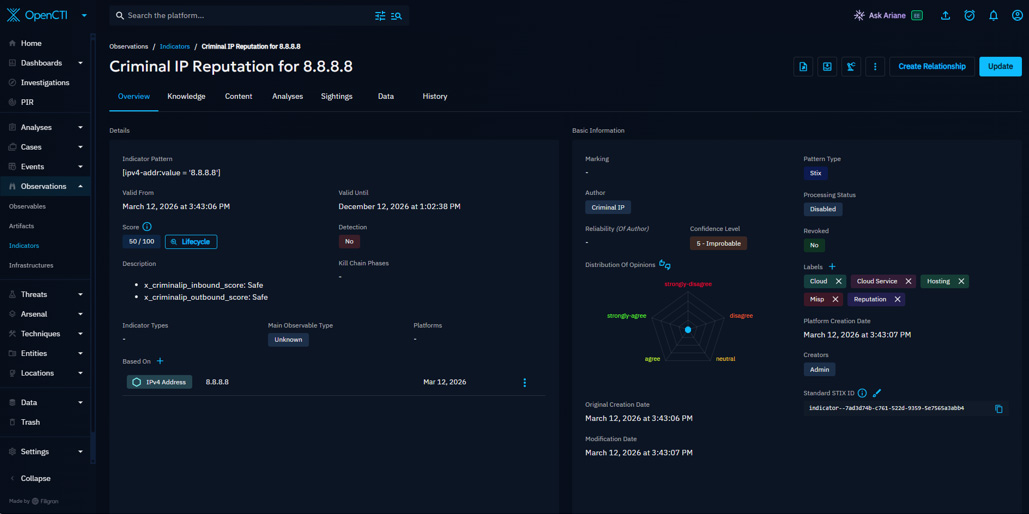Open the Lifecycle score button
The width and height of the screenshot is (1029, 514).
[191, 242]
